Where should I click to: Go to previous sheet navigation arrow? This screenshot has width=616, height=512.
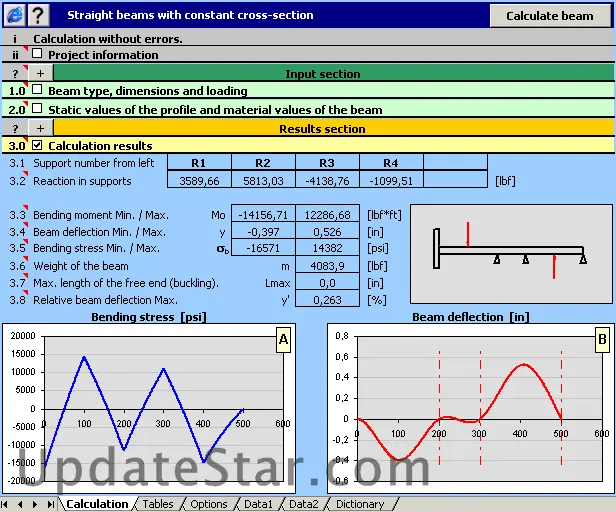20,504
